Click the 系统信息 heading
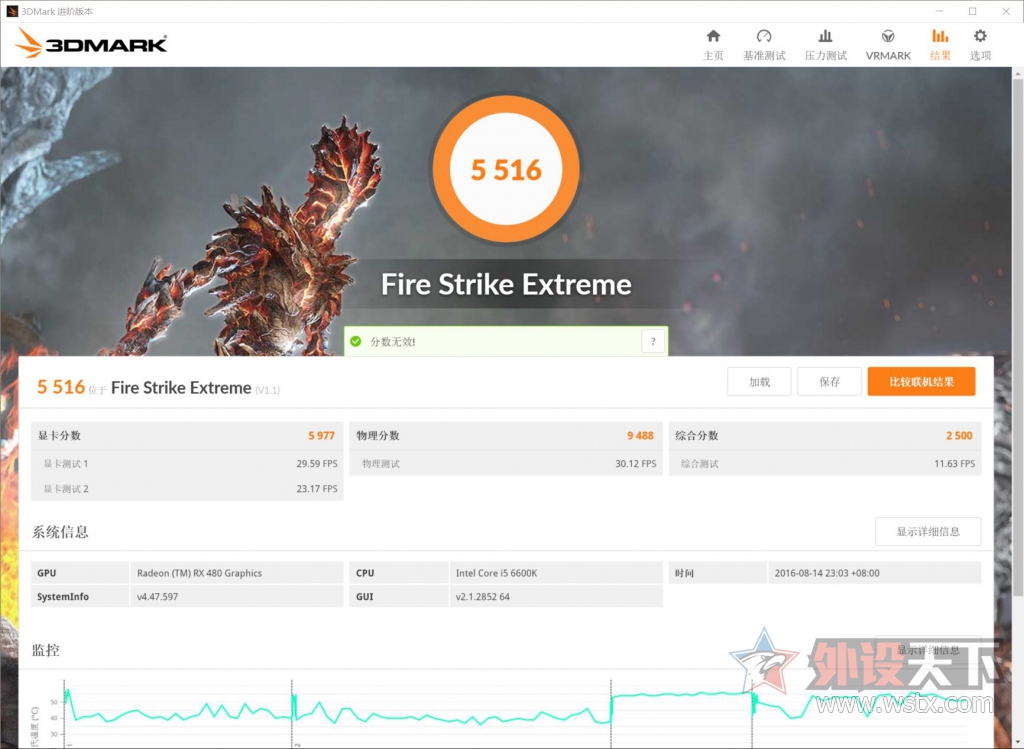The width and height of the screenshot is (1024, 749). tap(60, 532)
